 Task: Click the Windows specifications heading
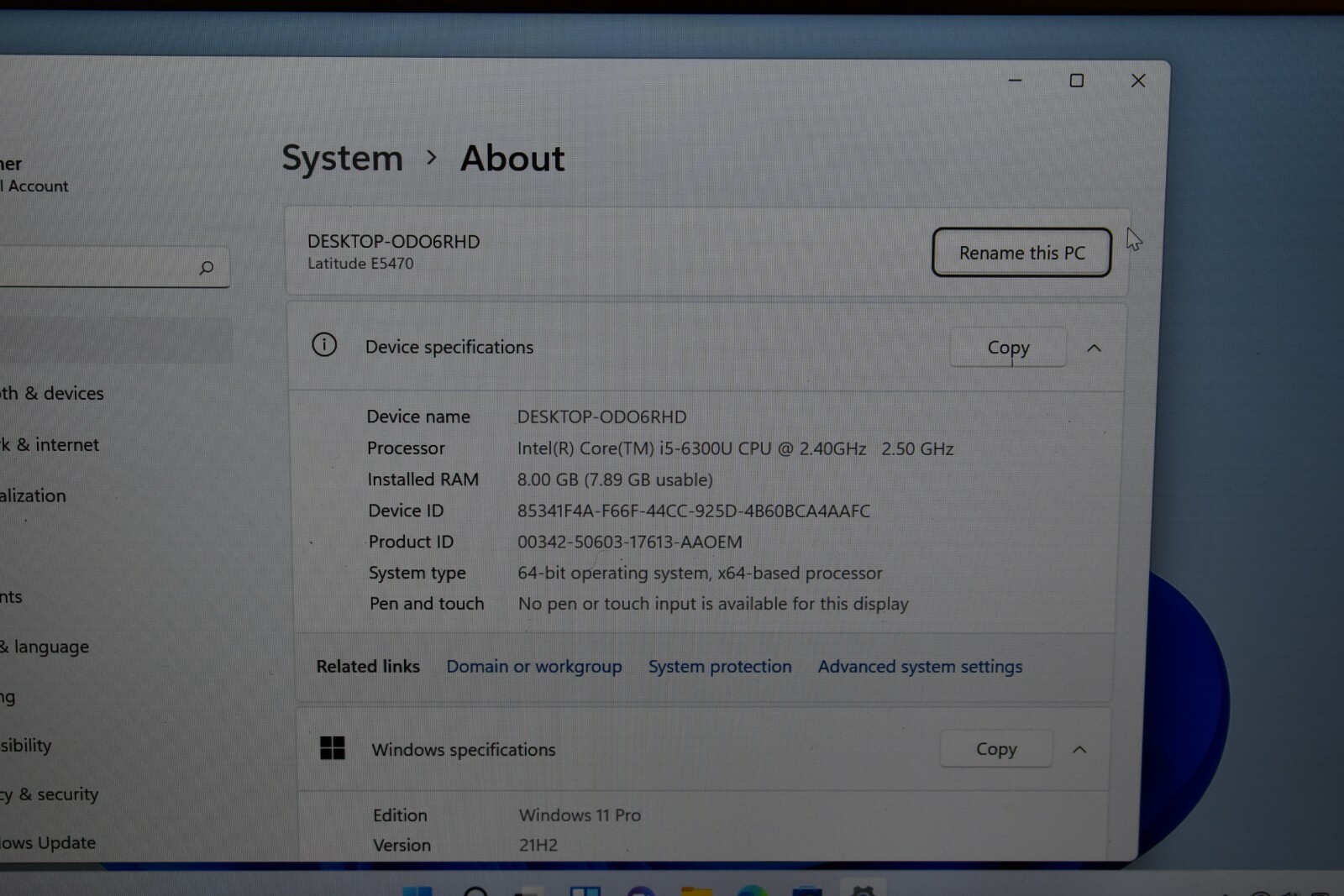click(x=464, y=749)
